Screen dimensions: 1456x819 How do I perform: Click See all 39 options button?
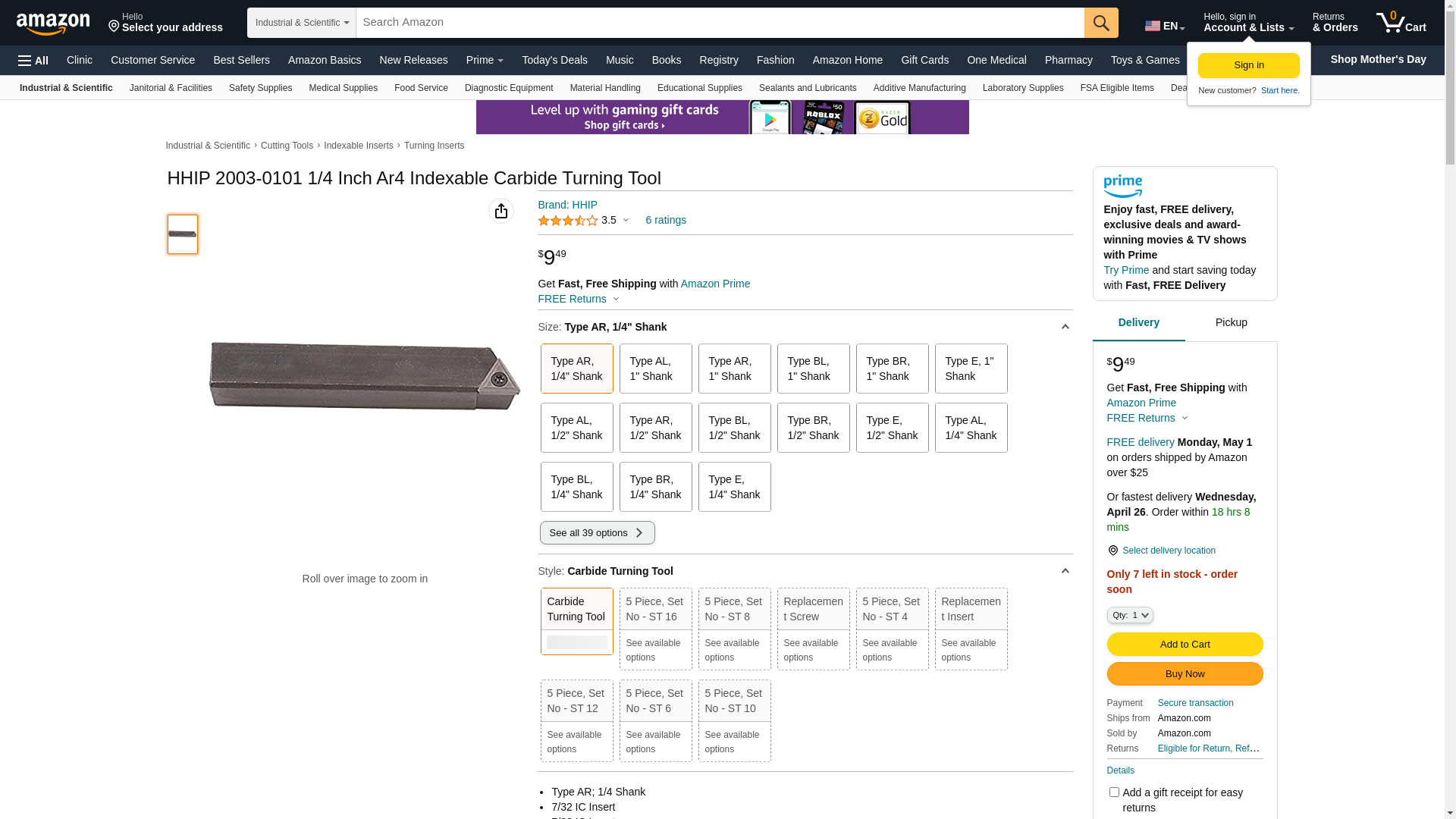point(597,532)
